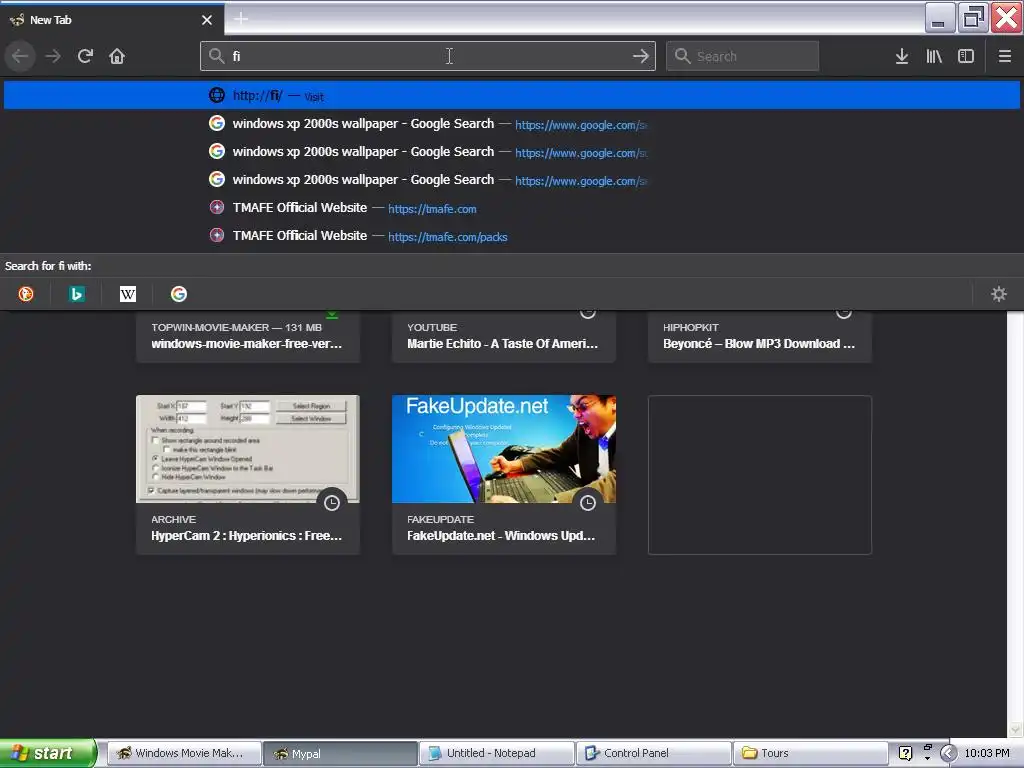Click the forward navigation arrow
Viewport: 1024px width, 768px height.
coord(53,56)
